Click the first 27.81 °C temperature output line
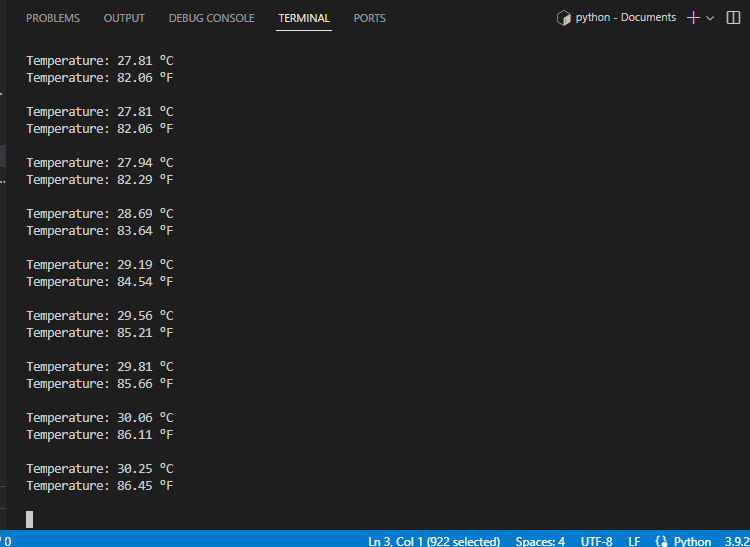This screenshot has width=750, height=547. click(100, 61)
